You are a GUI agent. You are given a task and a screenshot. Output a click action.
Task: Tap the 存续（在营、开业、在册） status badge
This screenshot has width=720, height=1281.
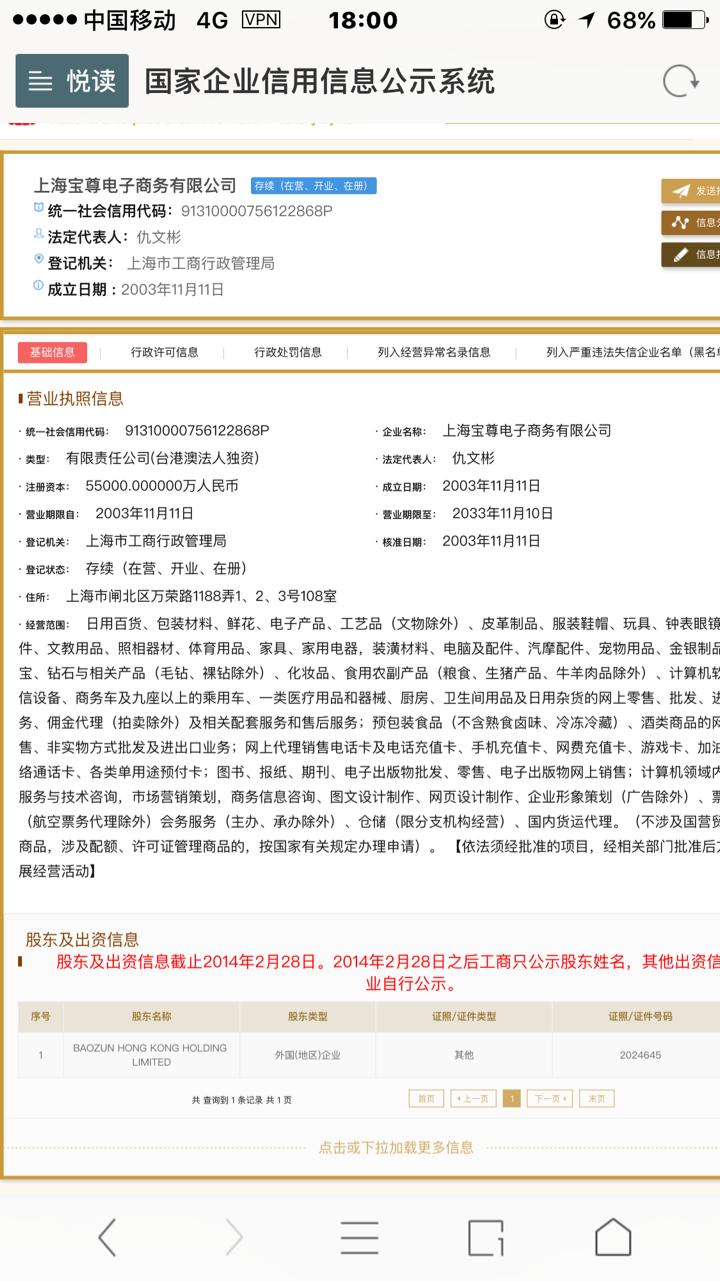click(313, 185)
